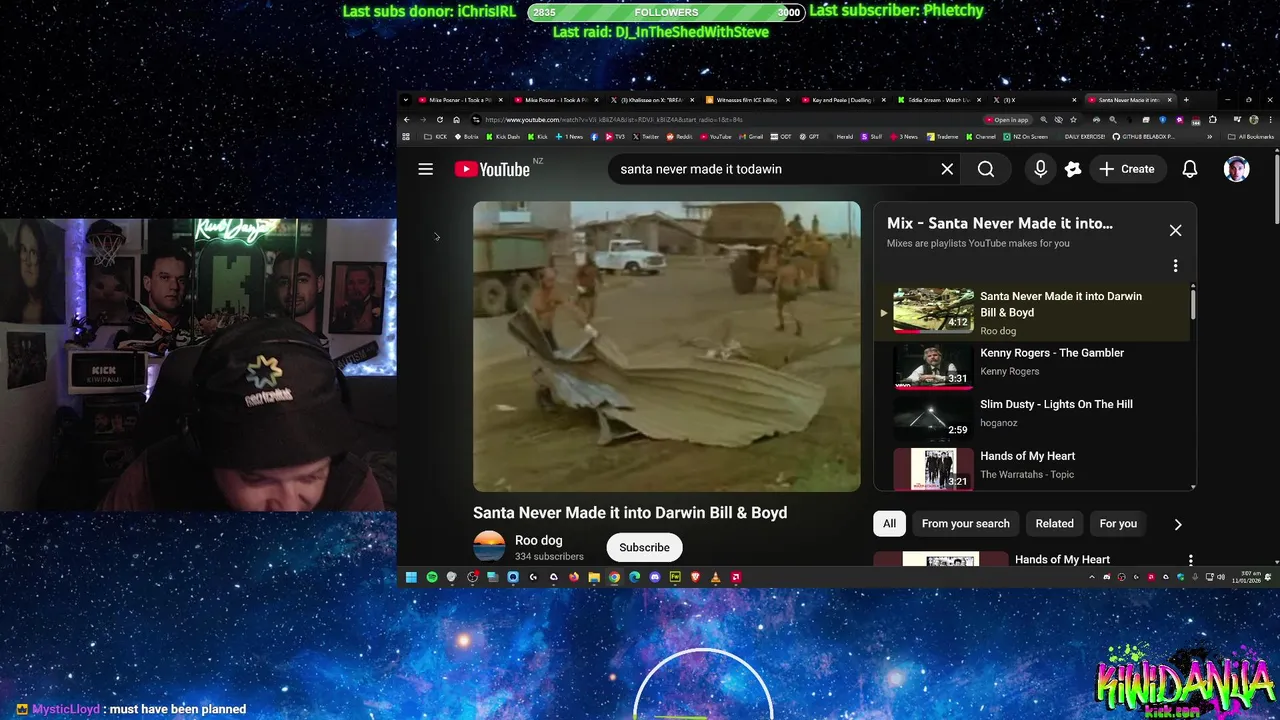Go to the YouTube home logo
This screenshot has width=1280, height=720.
tap(492, 169)
